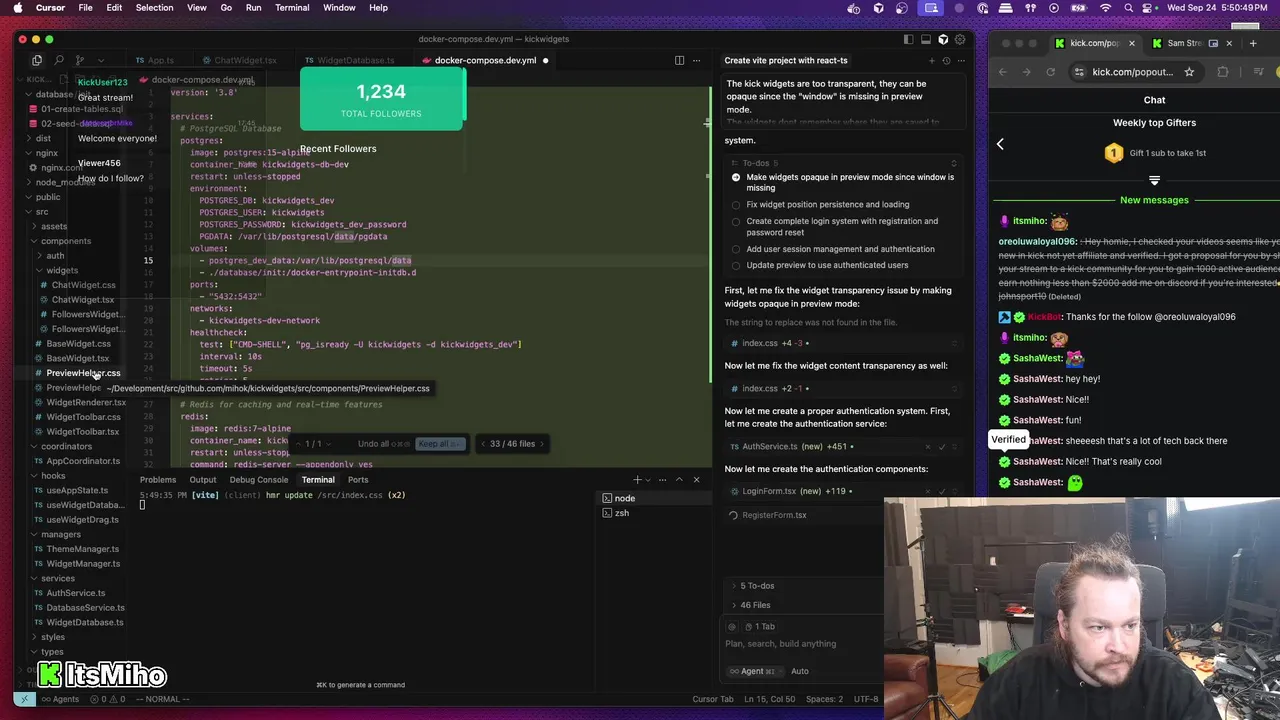Reload the kick.com browser page
Viewport: 1280px width, 720px height.
pyautogui.click(x=1050, y=72)
